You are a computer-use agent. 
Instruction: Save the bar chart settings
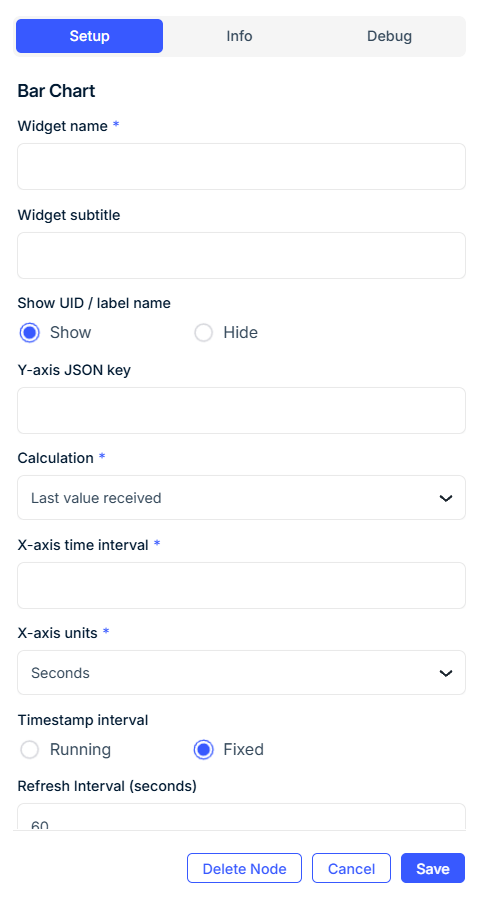click(433, 868)
